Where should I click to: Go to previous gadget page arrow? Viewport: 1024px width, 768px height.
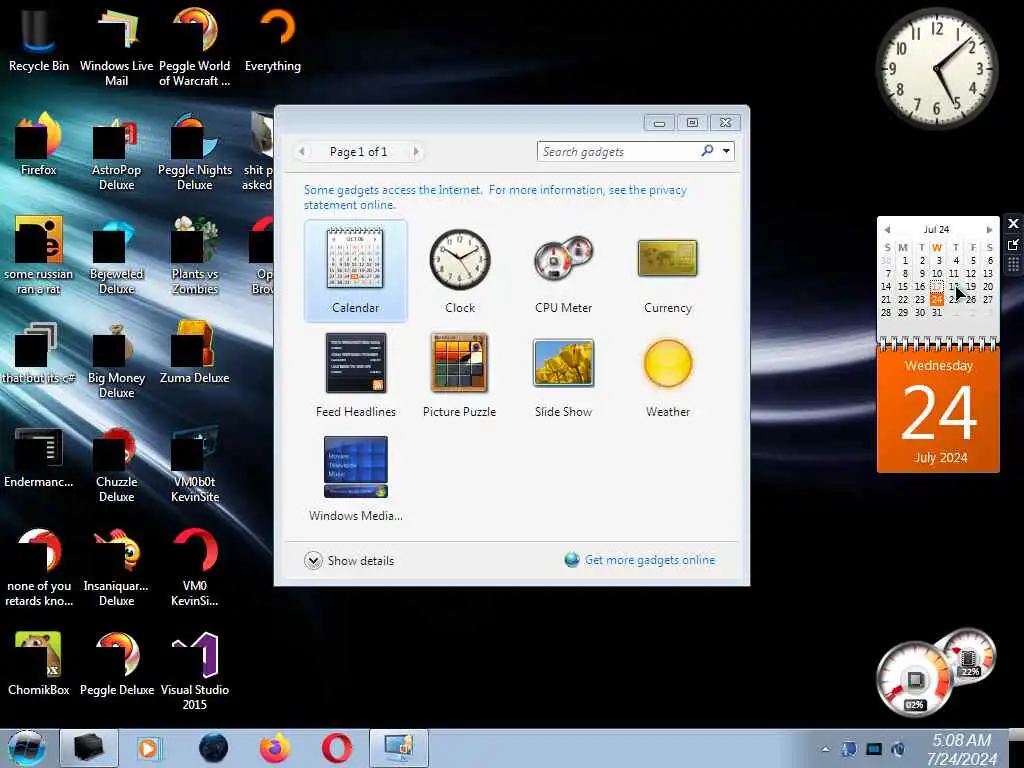click(301, 152)
